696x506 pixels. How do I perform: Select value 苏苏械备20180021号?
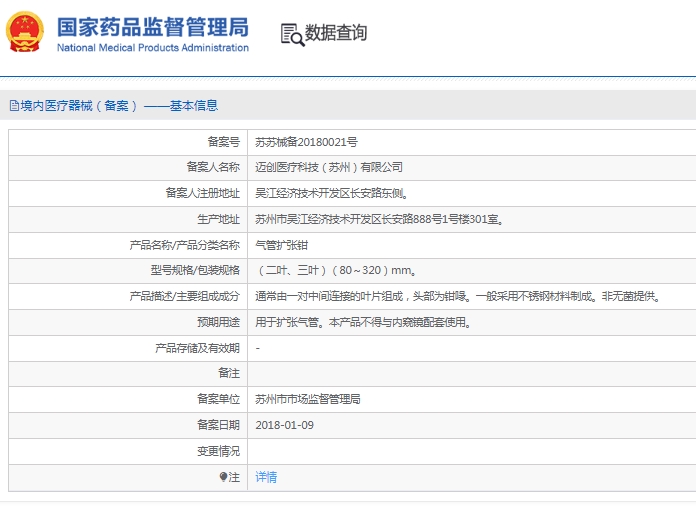click(306, 142)
